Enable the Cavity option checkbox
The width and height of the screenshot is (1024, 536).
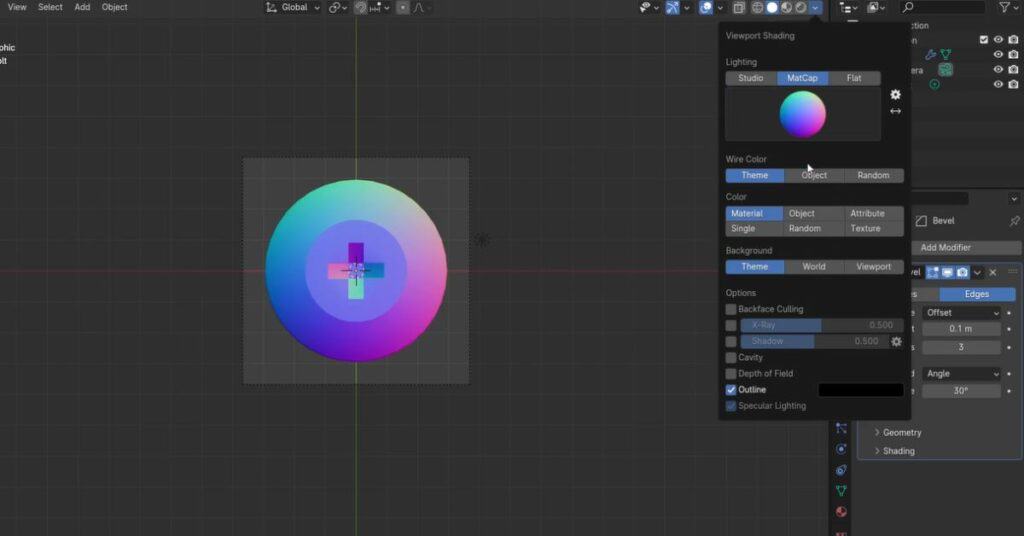[x=731, y=357]
